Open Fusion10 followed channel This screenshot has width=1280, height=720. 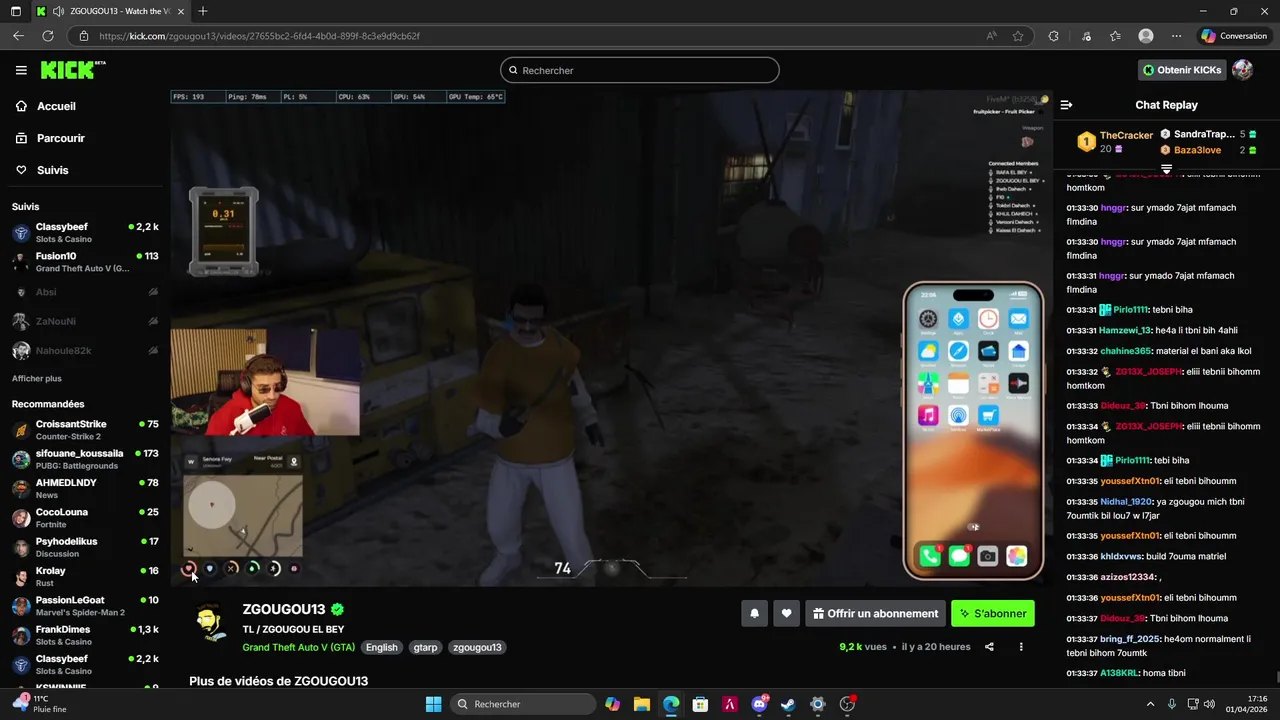pyautogui.click(x=84, y=262)
